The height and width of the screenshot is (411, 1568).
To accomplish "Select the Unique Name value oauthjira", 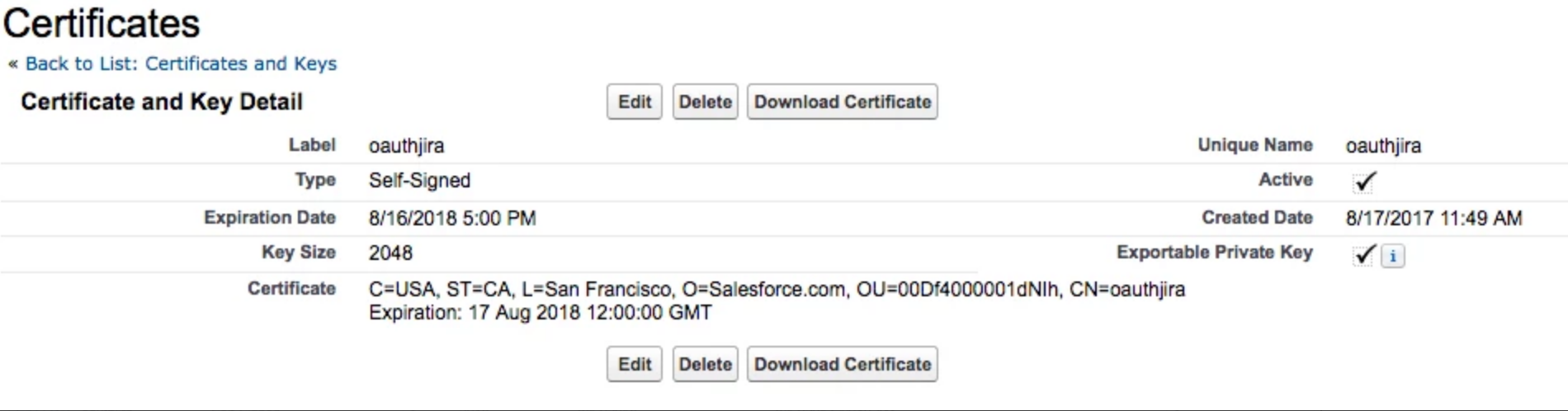I will pos(1383,146).
